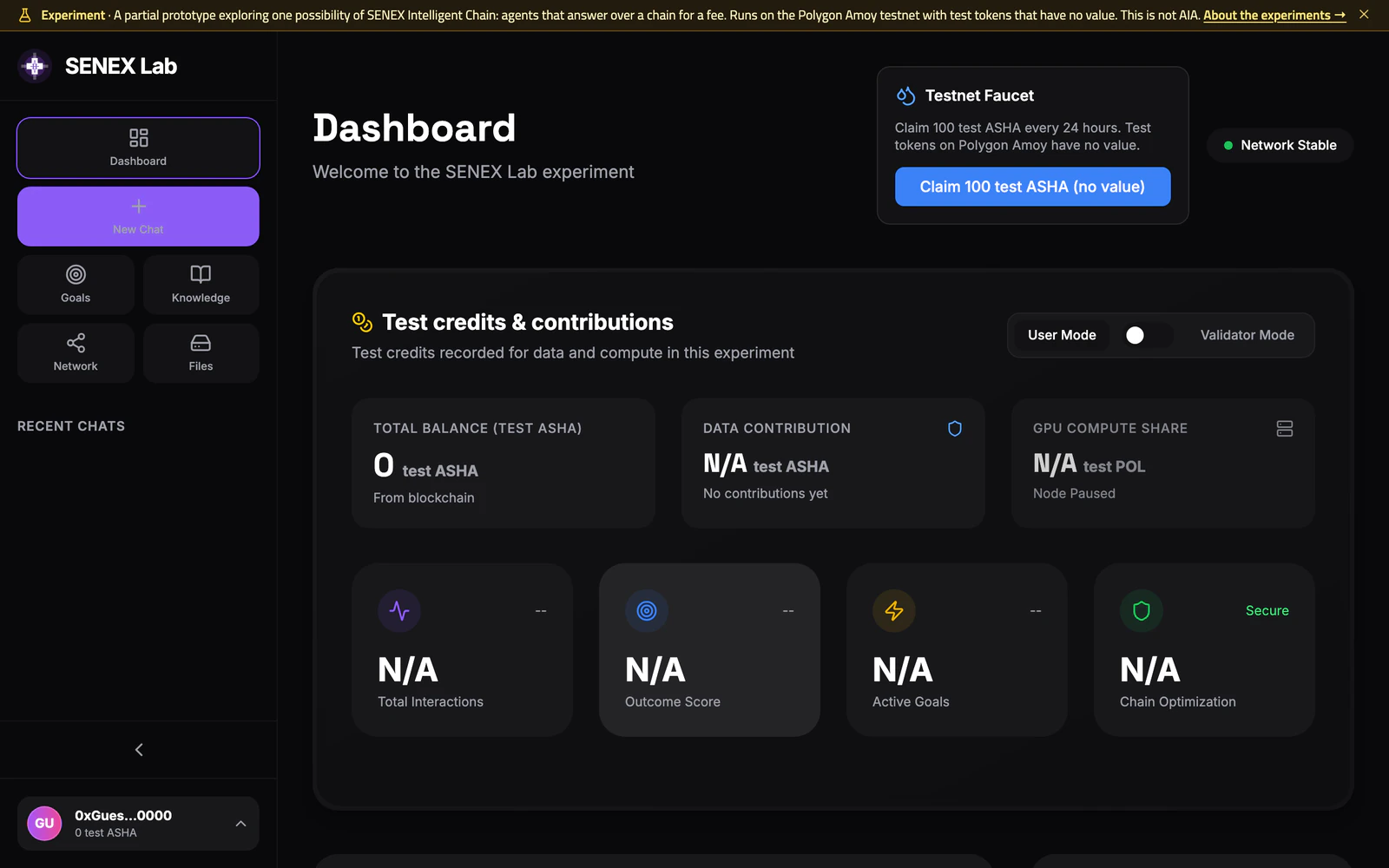1389x868 pixels.
Task: Collapse the sidebar with the left chevron
Action: click(139, 749)
